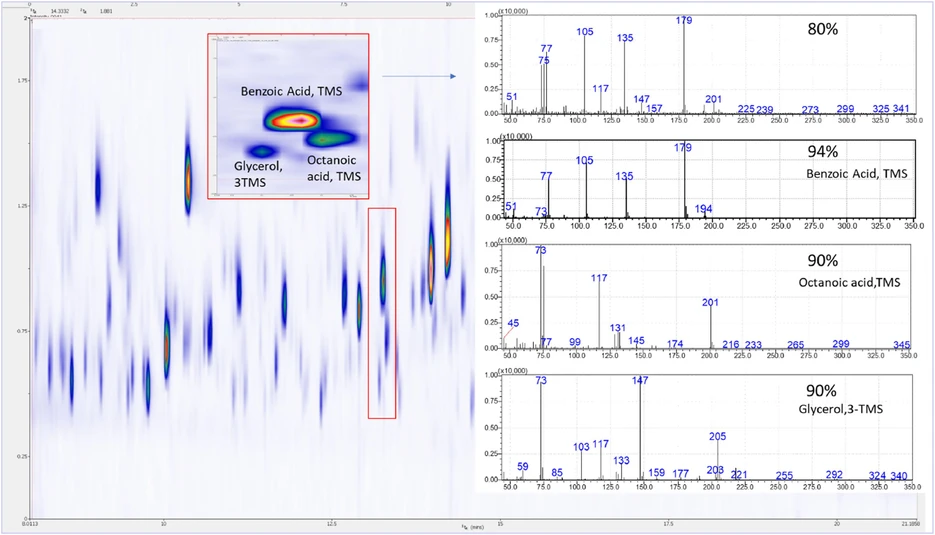Click peak label 147 in the Glycerol spectrum
935x535 pixels.
[x=640, y=380]
